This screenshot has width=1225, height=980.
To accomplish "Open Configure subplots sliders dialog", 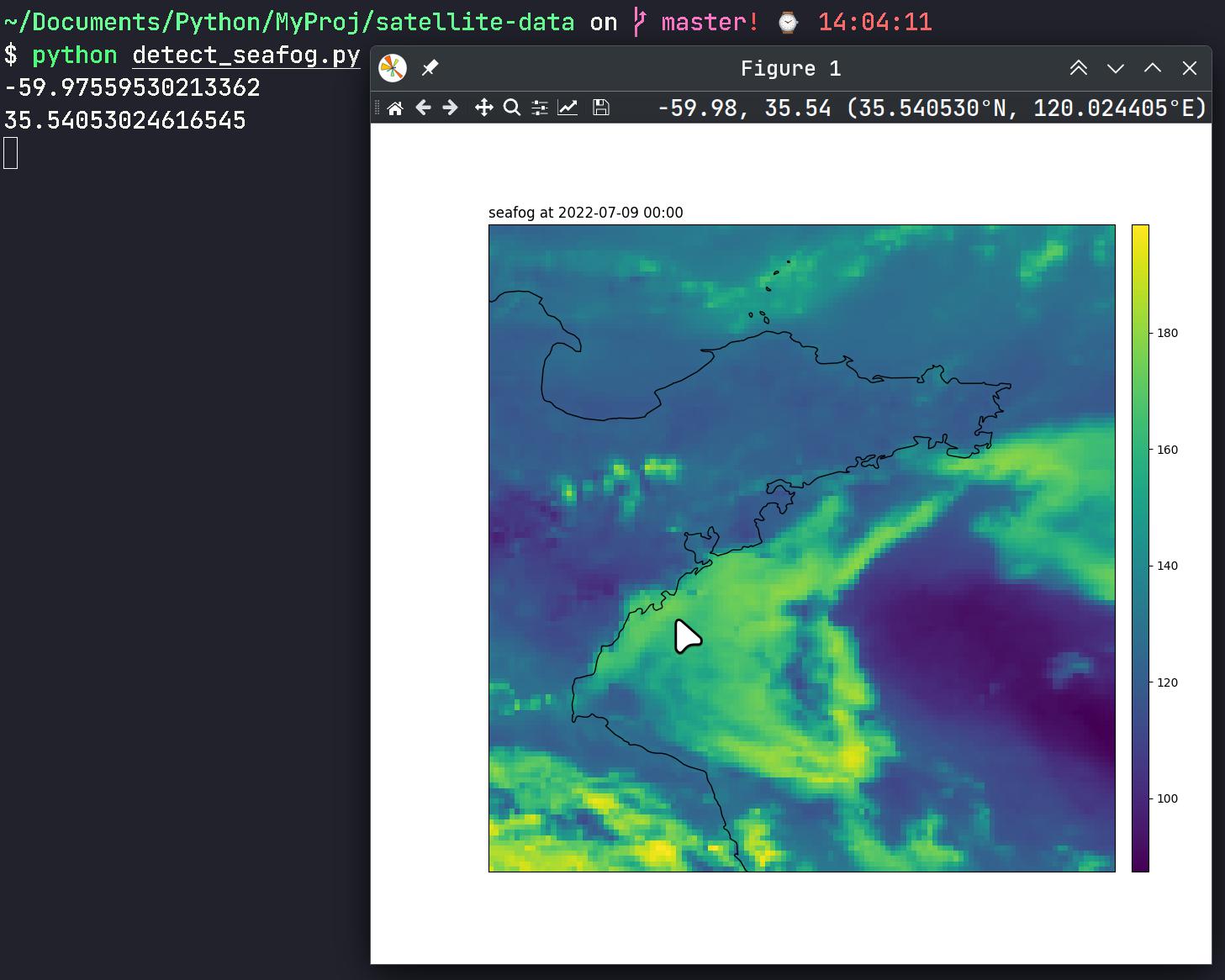I will pyautogui.click(x=540, y=108).
